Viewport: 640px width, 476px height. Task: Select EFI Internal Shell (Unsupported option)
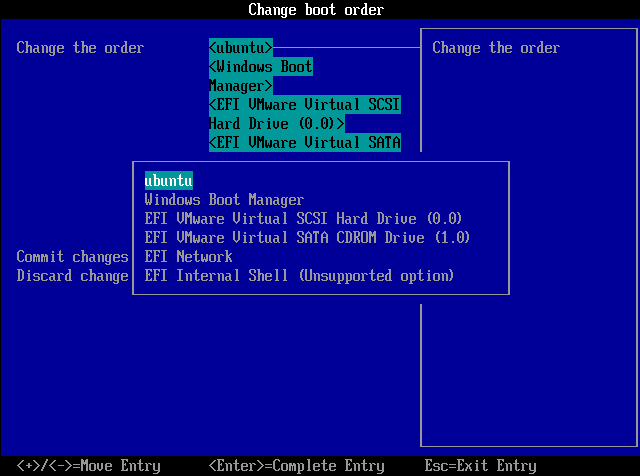[x=299, y=275]
